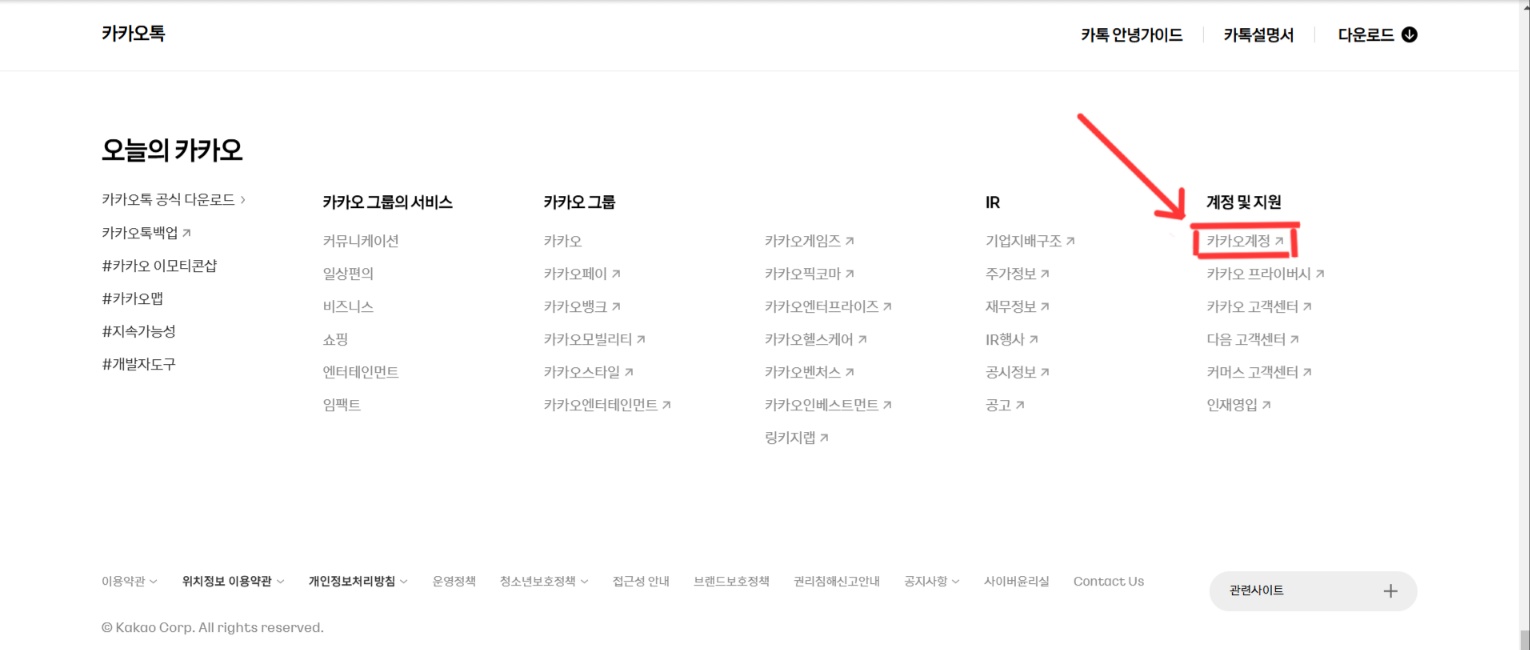
Task: Open 비즈니스 service category
Action: pos(348,307)
